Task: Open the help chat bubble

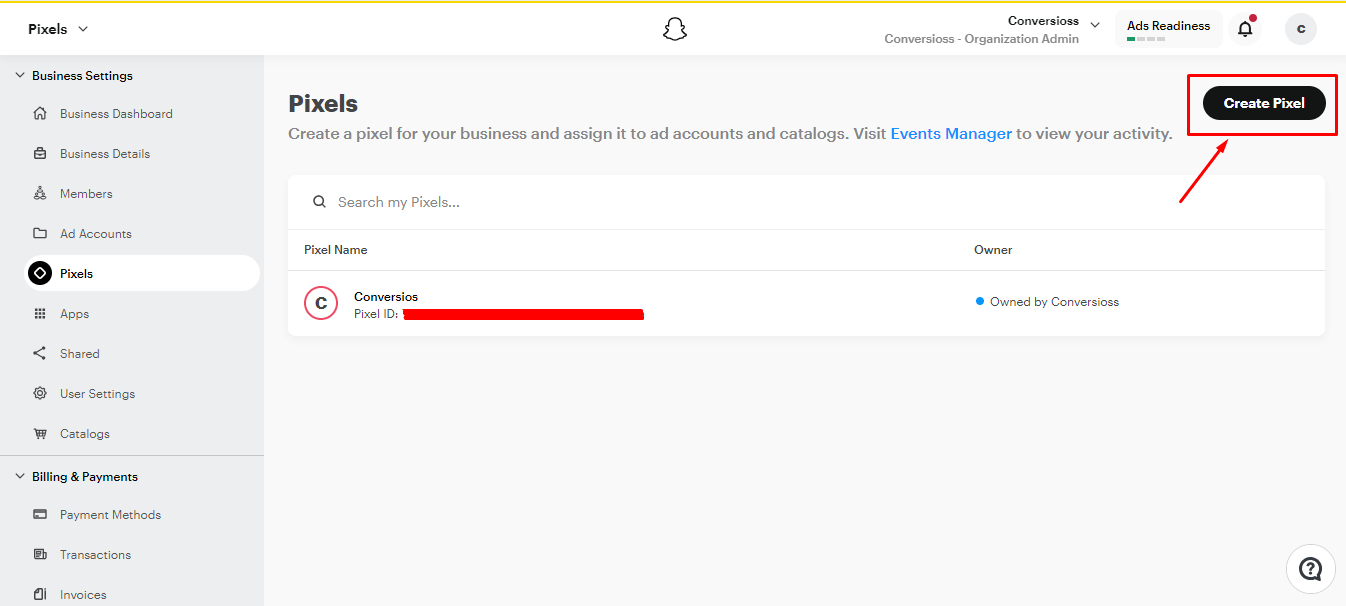Action: (x=1310, y=569)
